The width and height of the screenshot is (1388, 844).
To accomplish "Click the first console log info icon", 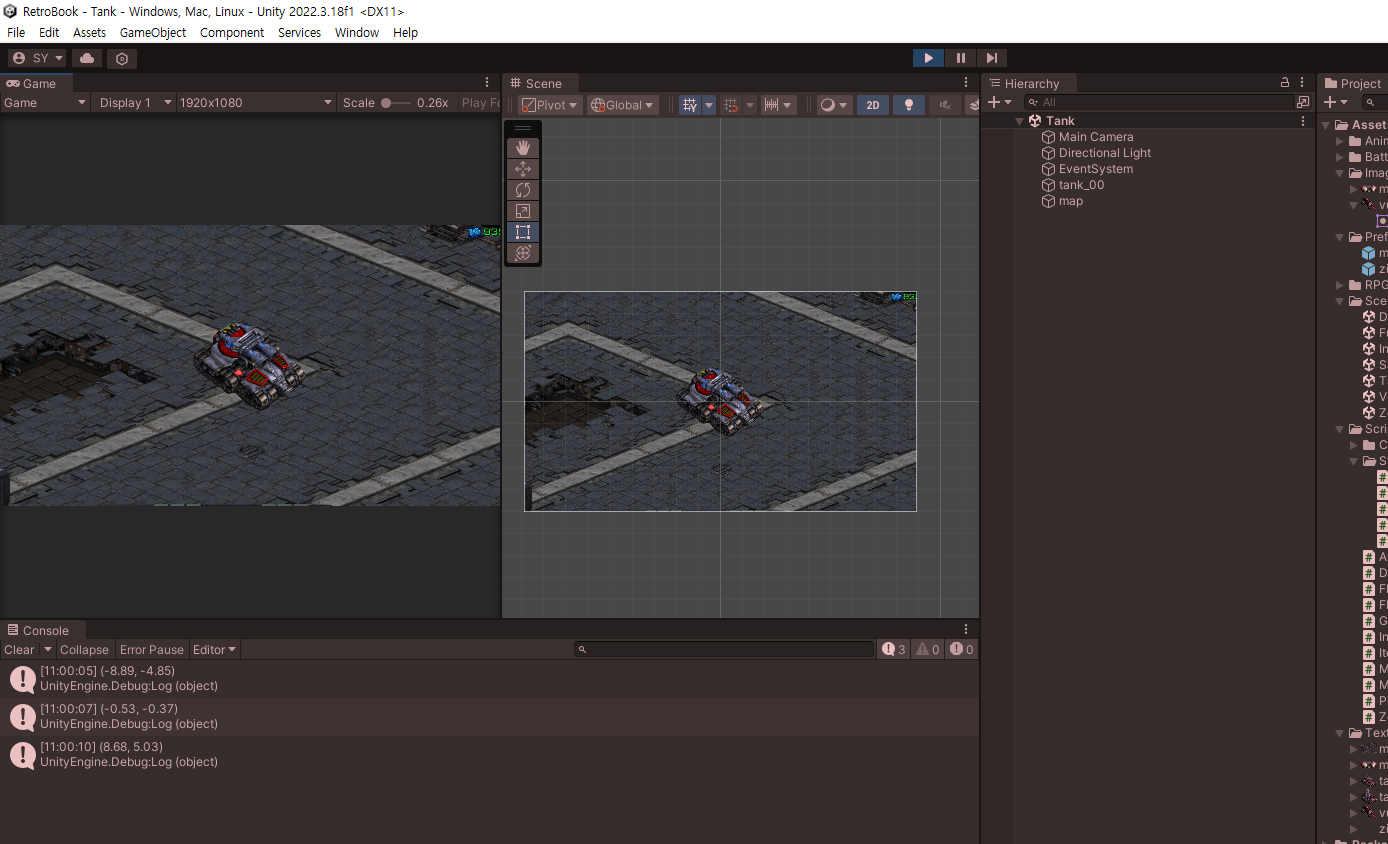I will (x=23, y=679).
